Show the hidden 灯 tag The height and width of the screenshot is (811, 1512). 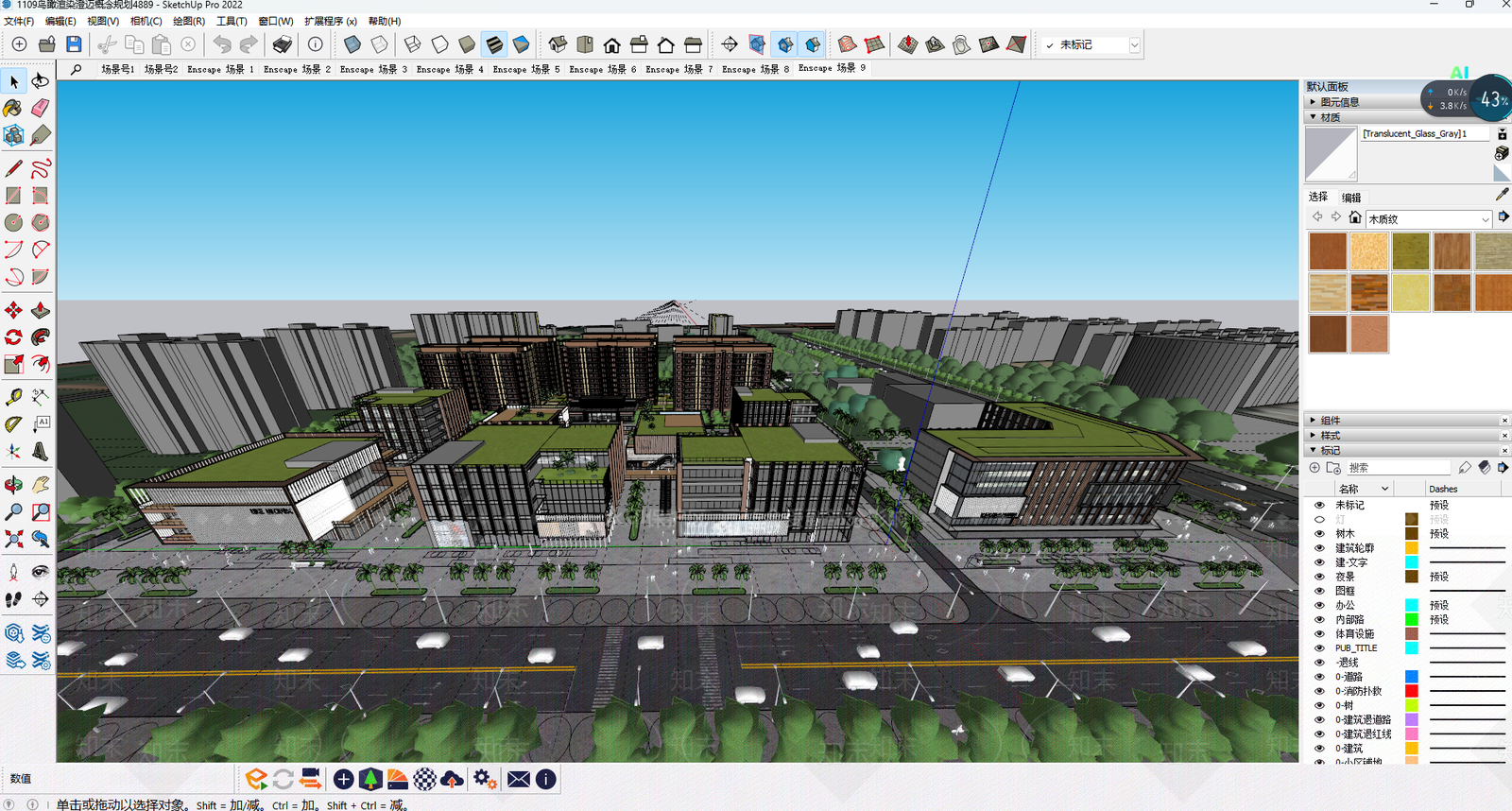click(1319, 520)
